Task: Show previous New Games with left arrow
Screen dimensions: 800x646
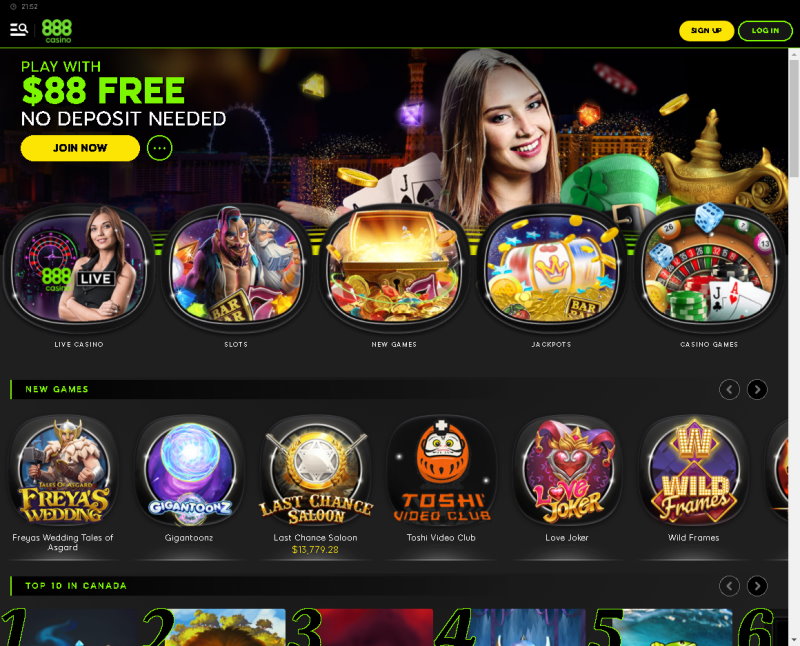Action: pyautogui.click(x=729, y=390)
